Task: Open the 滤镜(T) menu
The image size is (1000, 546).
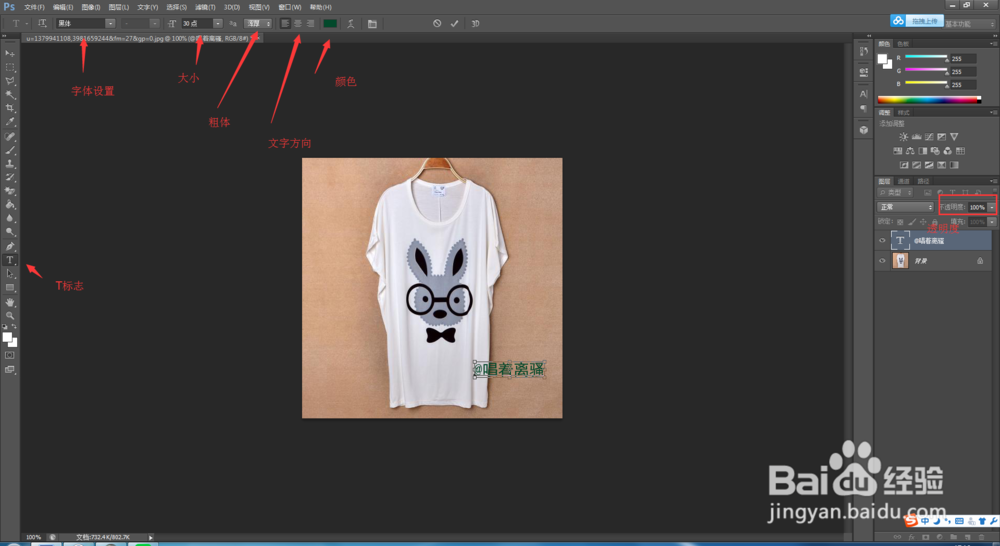Action: (205, 7)
